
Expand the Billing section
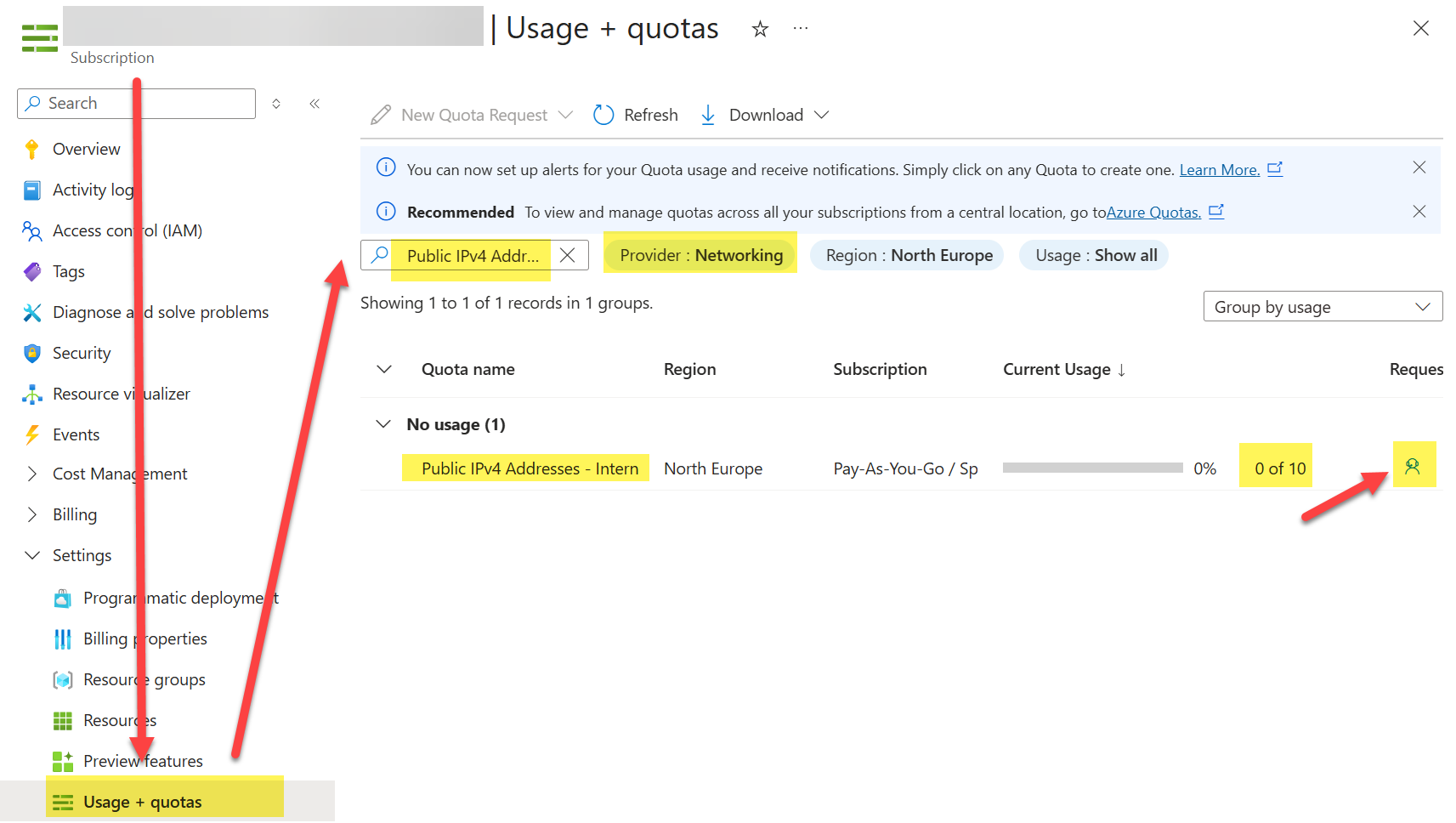pos(32,515)
